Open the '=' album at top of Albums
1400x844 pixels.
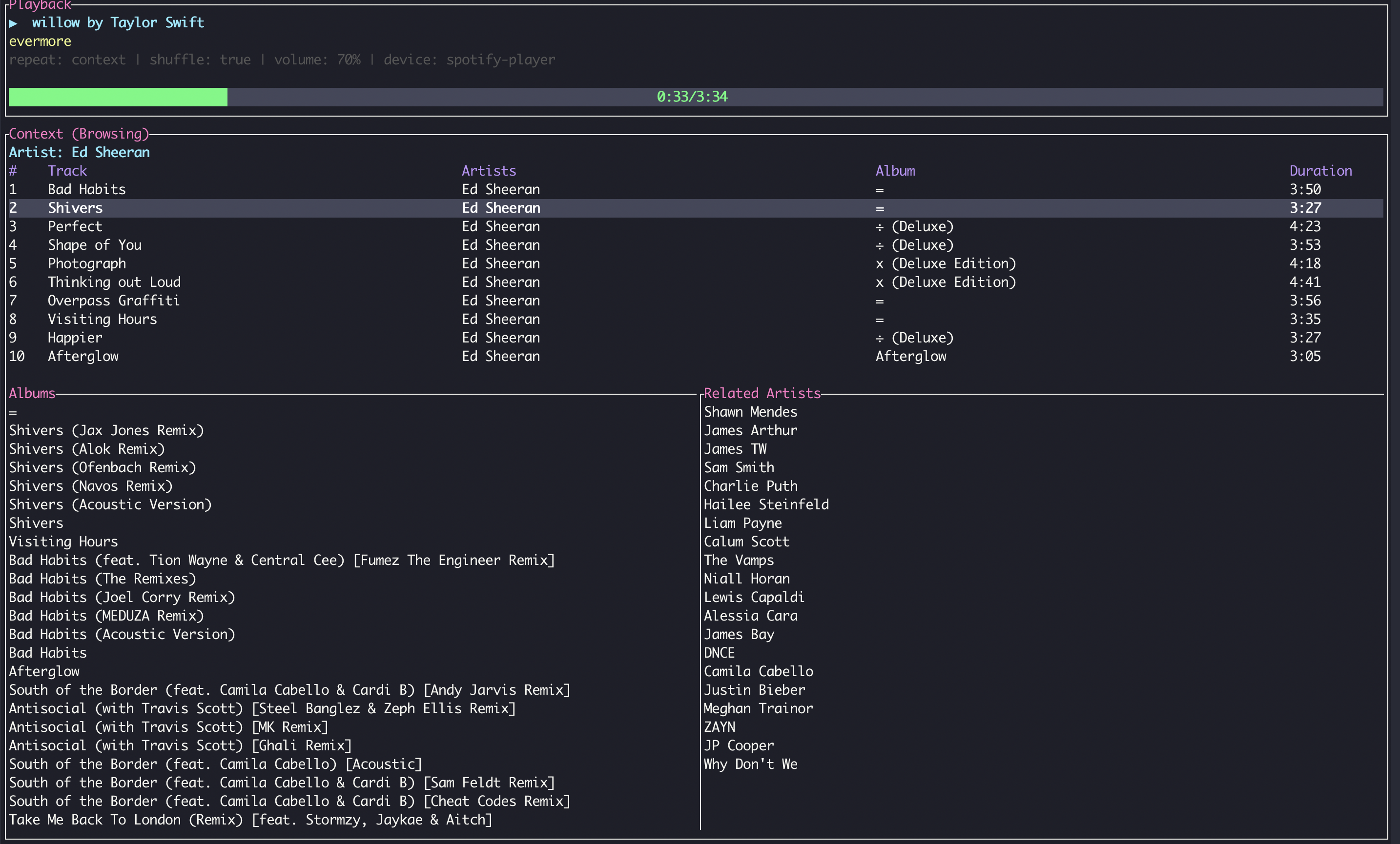[x=13, y=412]
